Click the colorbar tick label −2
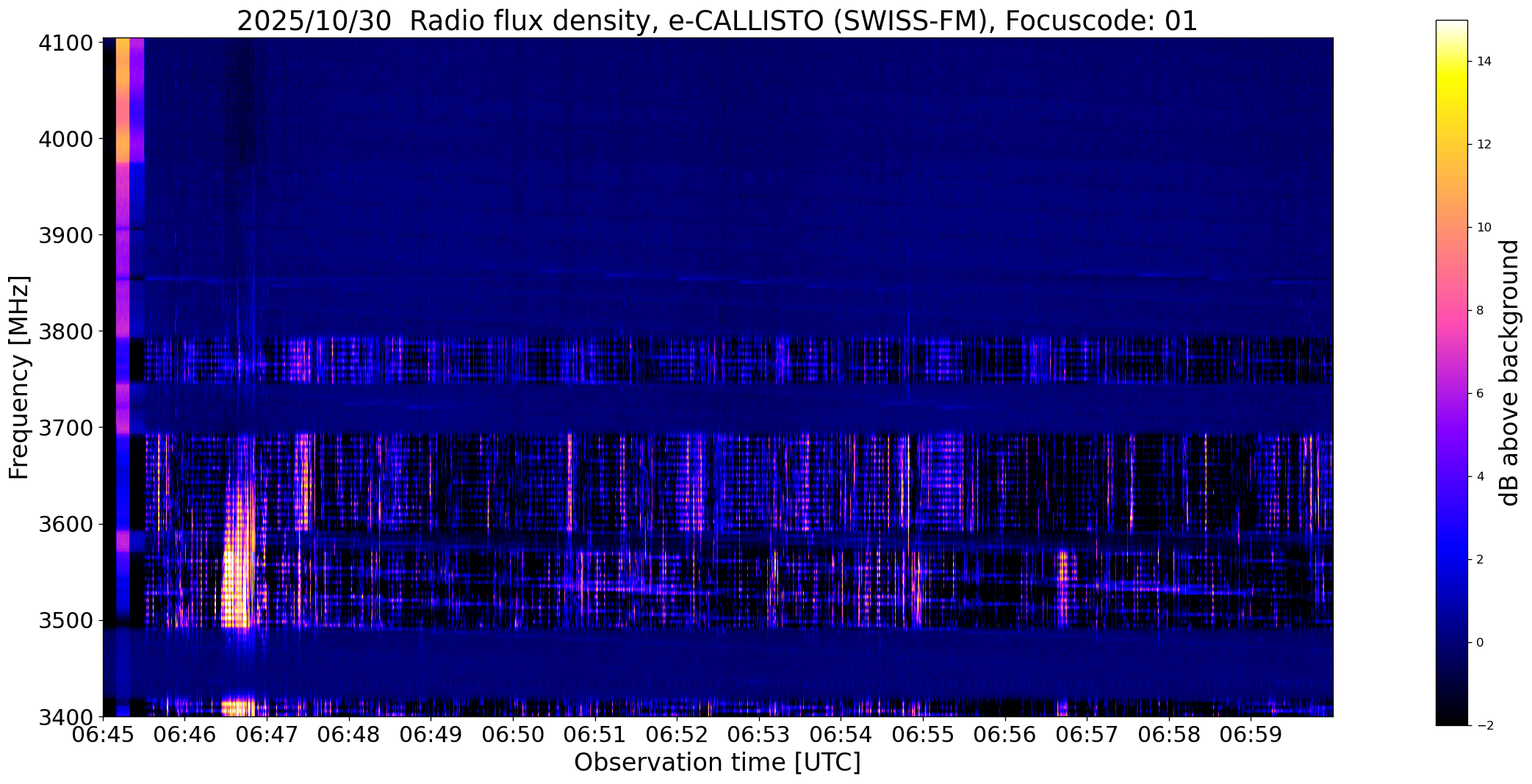 [1484, 726]
